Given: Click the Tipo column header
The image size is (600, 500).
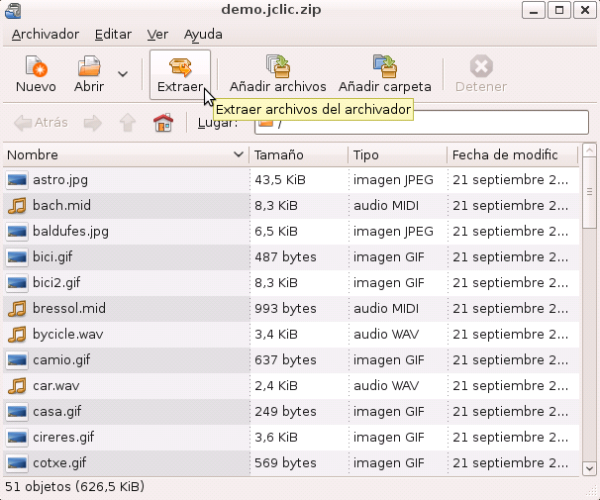Looking at the screenshot, I should (x=395, y=155).
